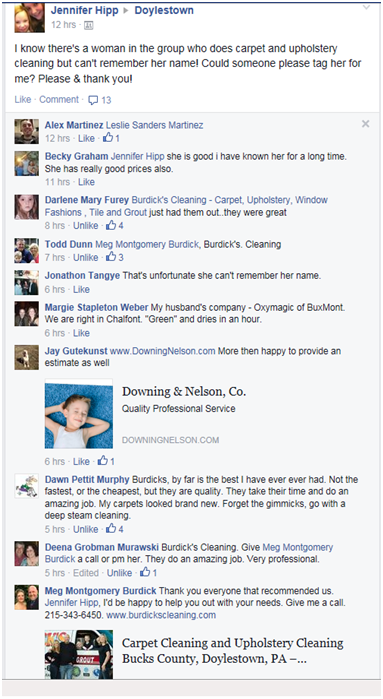Click the group privacy icon beside 12 hrs

click(x=88, y=25)
